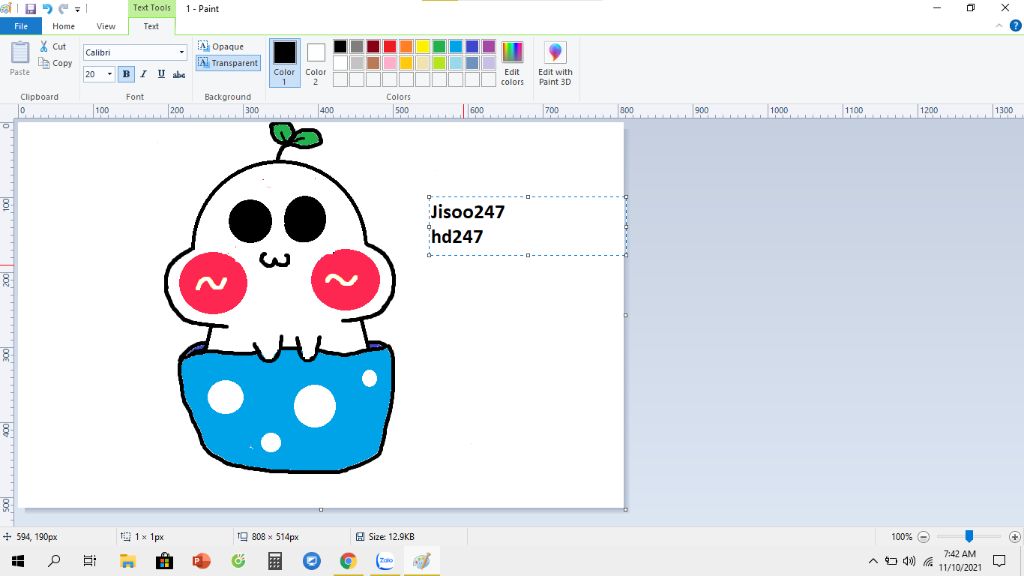The width and height of the screenshot is (1024, 576).
Task: Switch to the View tab
Action: pos(106,26)
